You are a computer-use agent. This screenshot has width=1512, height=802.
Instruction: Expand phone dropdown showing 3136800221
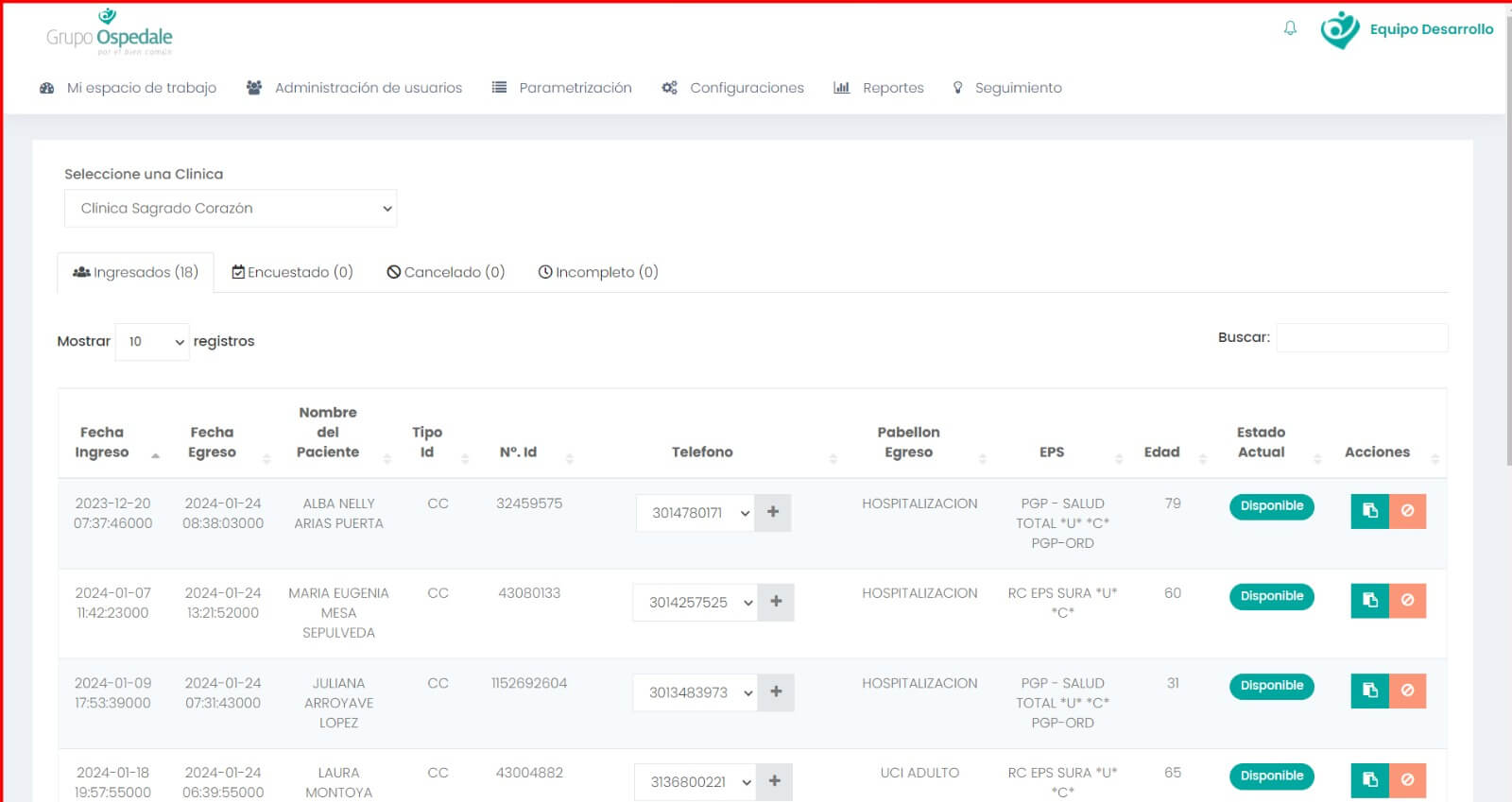(696, 782)
